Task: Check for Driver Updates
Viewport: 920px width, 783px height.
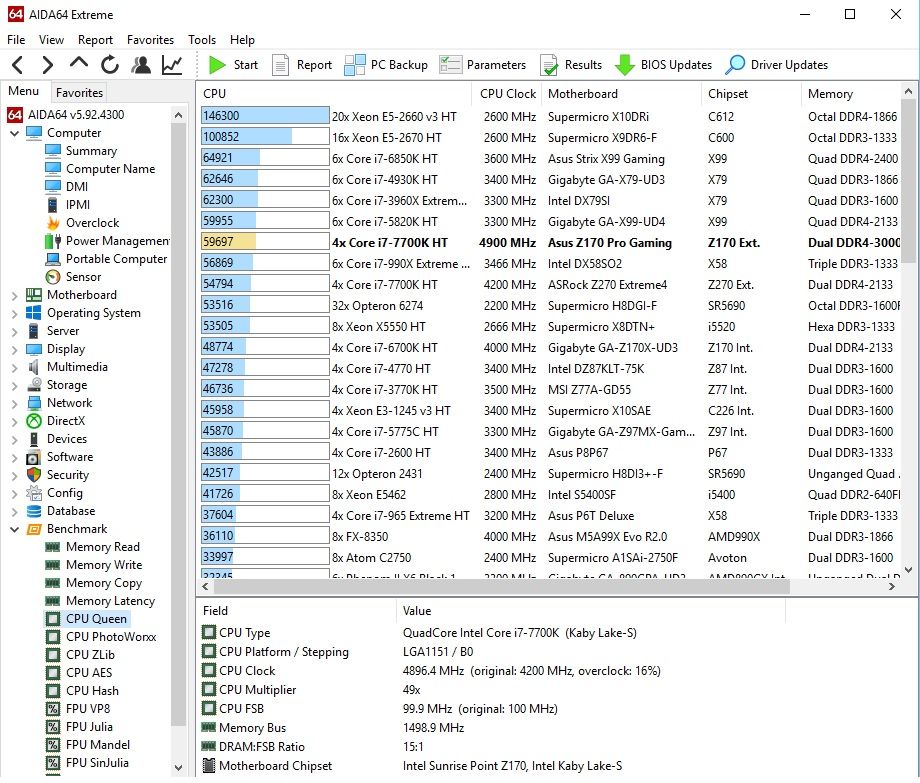Action: [x=776, y=65]
